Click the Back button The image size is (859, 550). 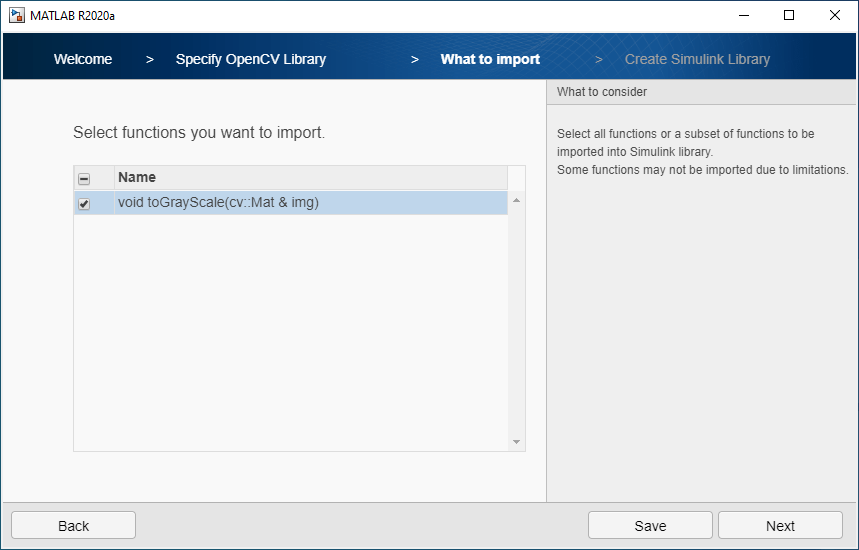[73, 525]
